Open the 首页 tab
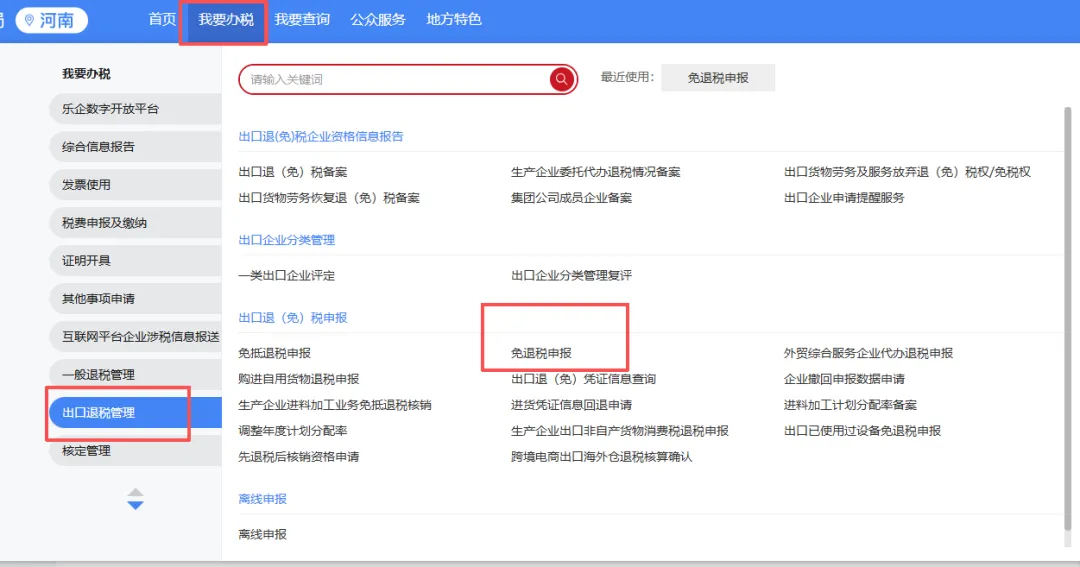 (163, 19)
